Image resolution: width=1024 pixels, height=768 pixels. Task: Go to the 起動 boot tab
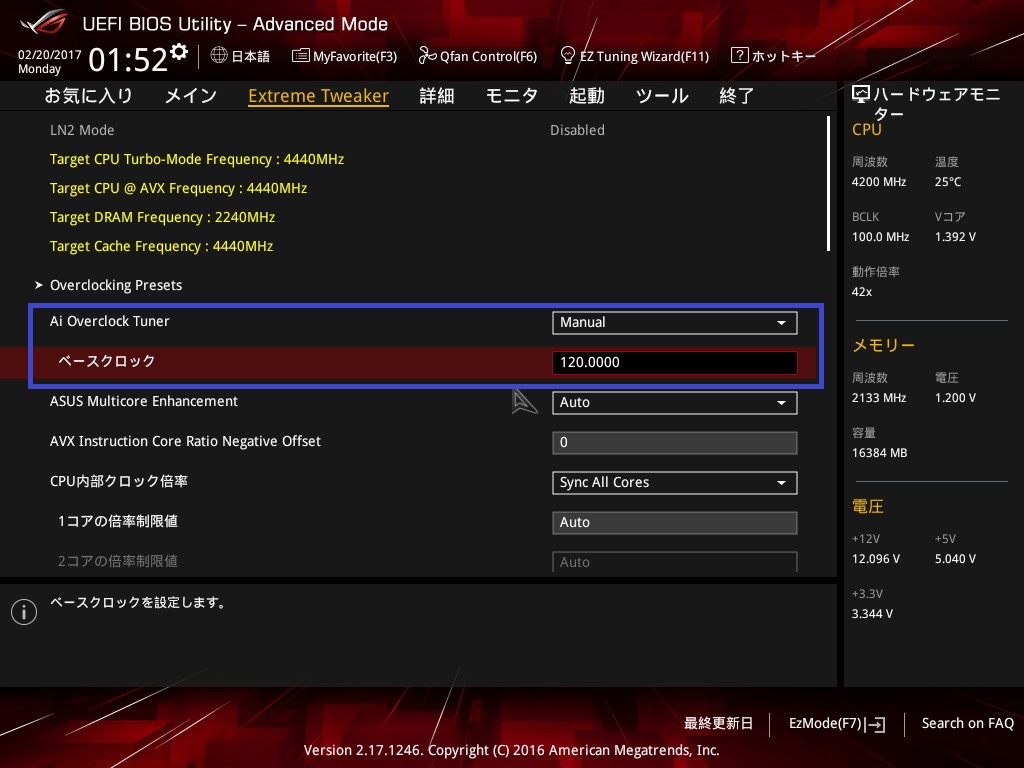(x=586, y=96)
